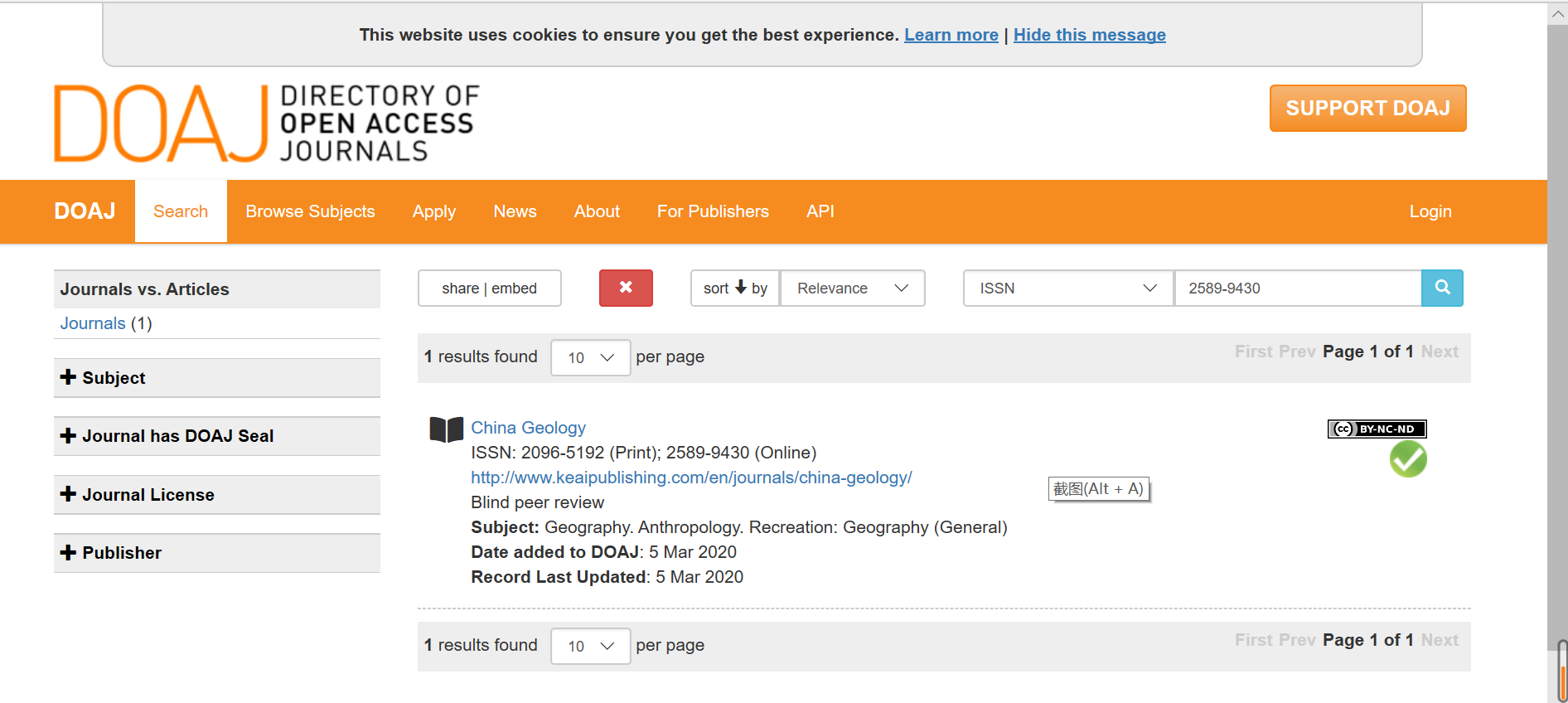Click "Record Last Updated: 5 Mar 2020"
The image size is (1568, 703).
point(607,577)
